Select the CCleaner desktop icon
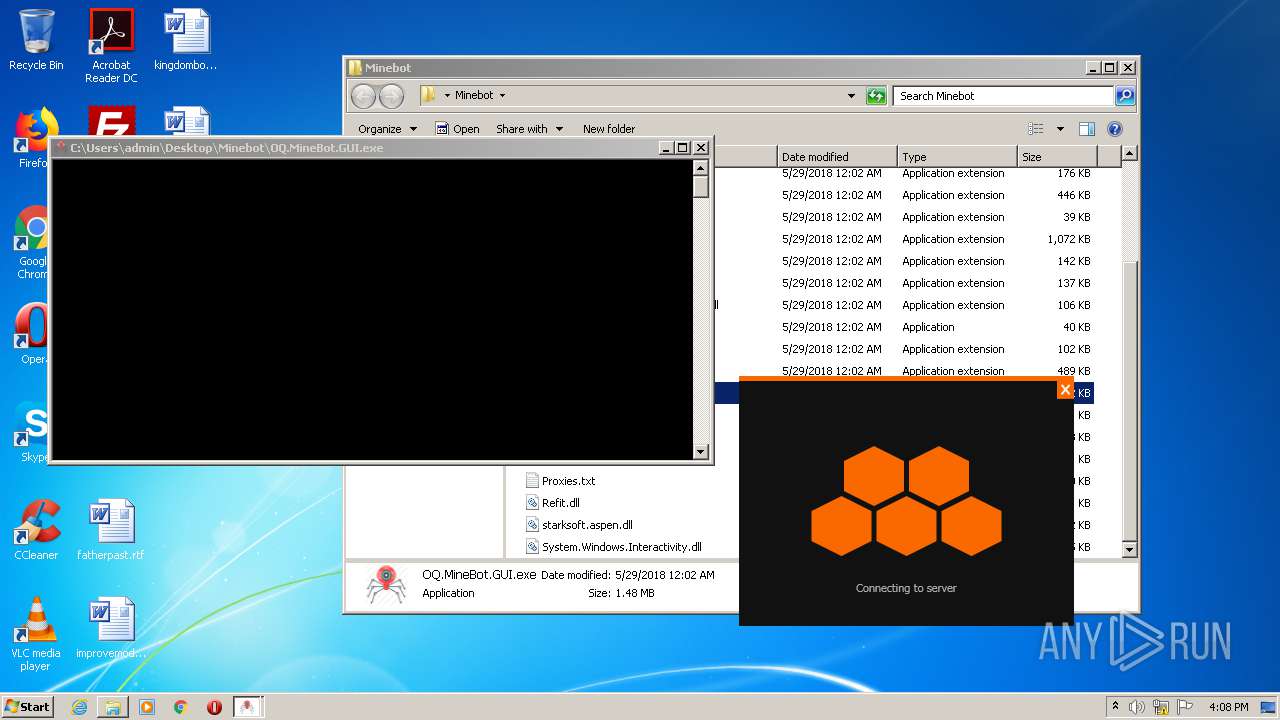Viewport: 1280px width, 720px height. (x=36, y=530)
